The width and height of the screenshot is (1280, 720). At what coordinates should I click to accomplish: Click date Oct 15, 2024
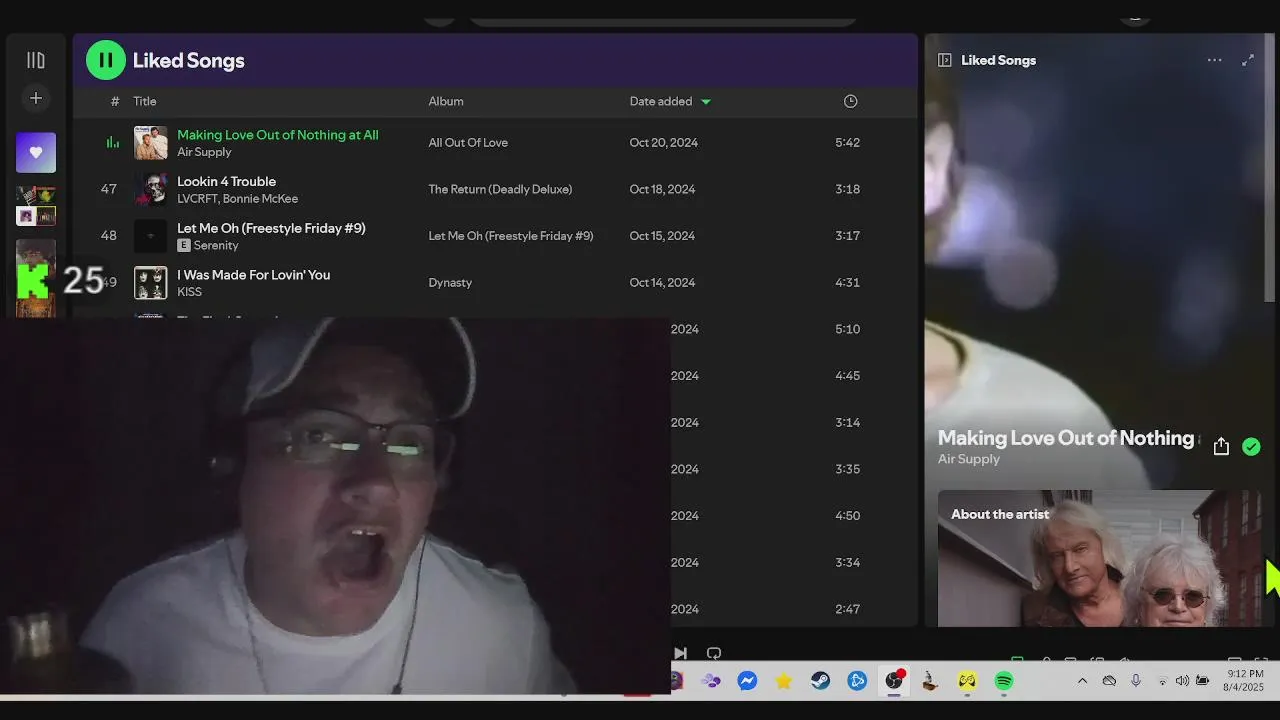[662, 236]
